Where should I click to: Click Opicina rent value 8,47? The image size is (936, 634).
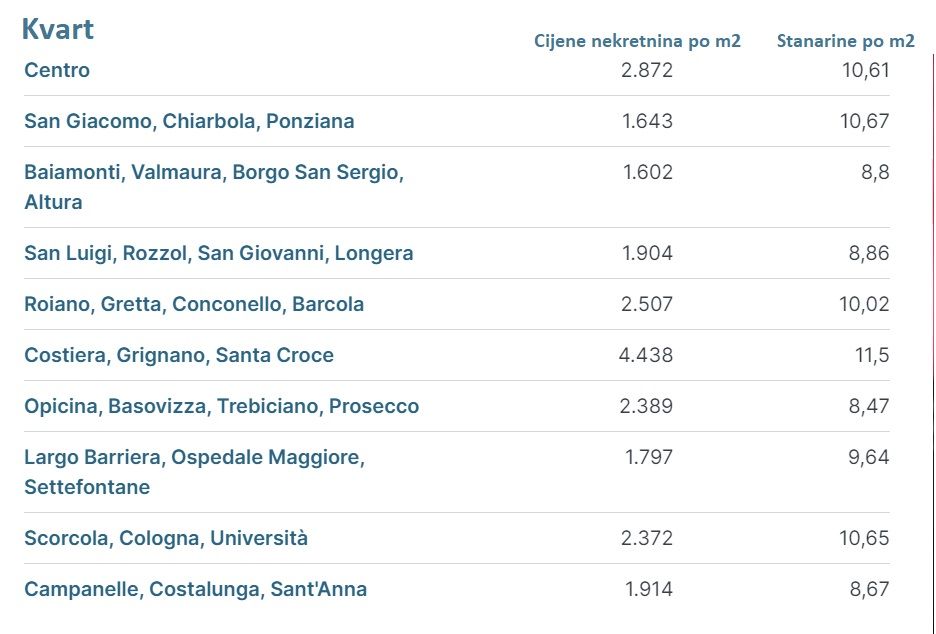point(868,406)
